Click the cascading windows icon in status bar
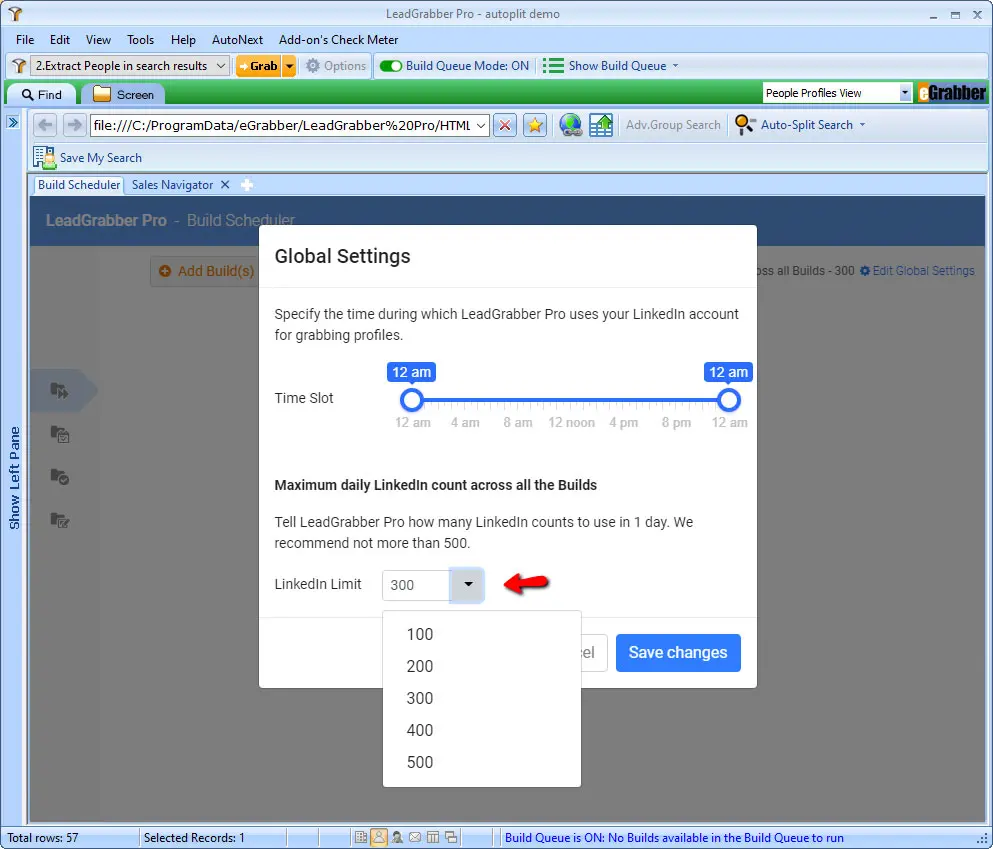This screenshot has width=993, height=849. pos(451,838)
